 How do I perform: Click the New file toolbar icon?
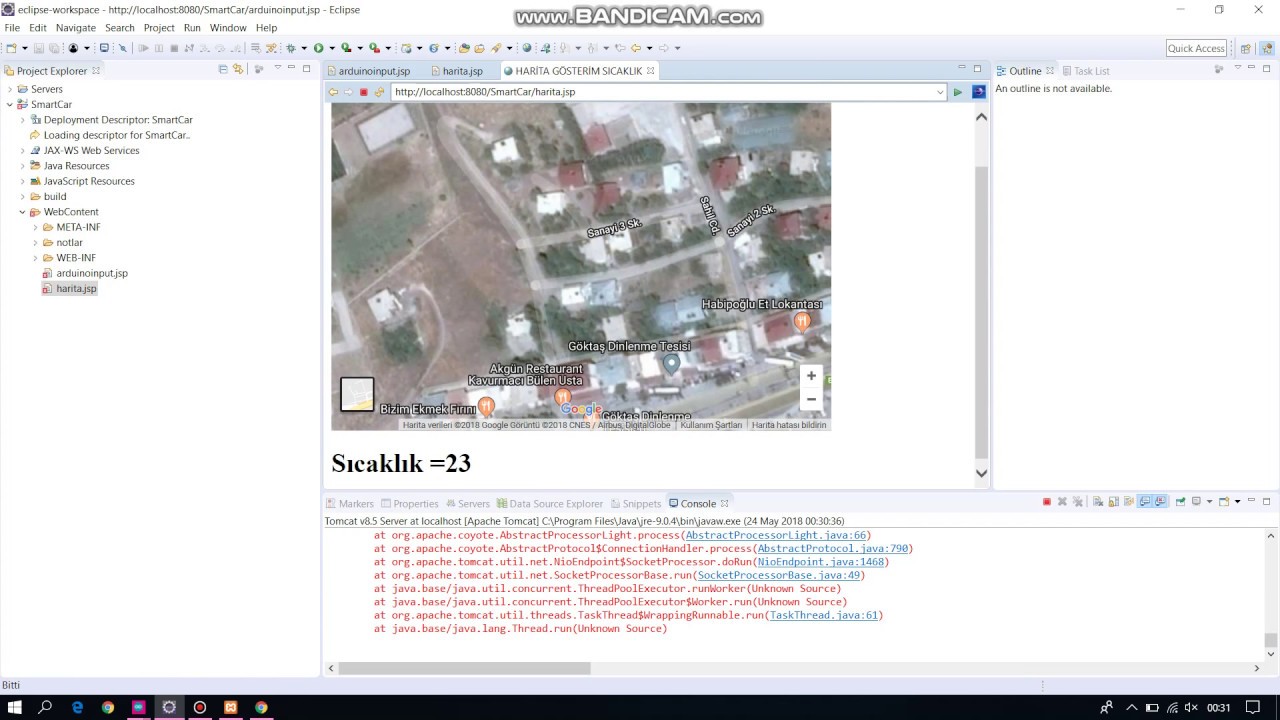click(x=11, y=48)
